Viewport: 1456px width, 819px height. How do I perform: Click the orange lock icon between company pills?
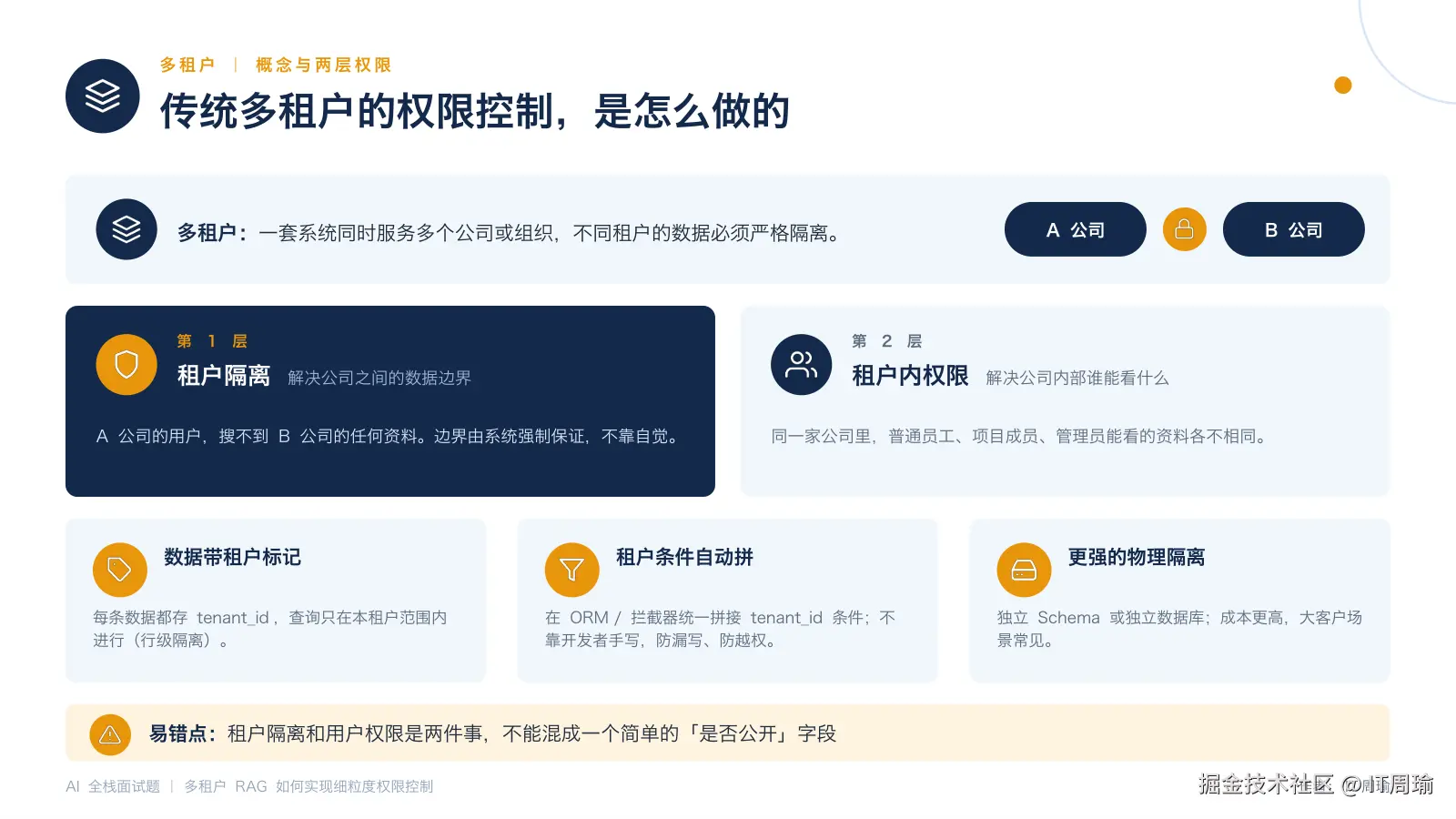[1184, 229]
